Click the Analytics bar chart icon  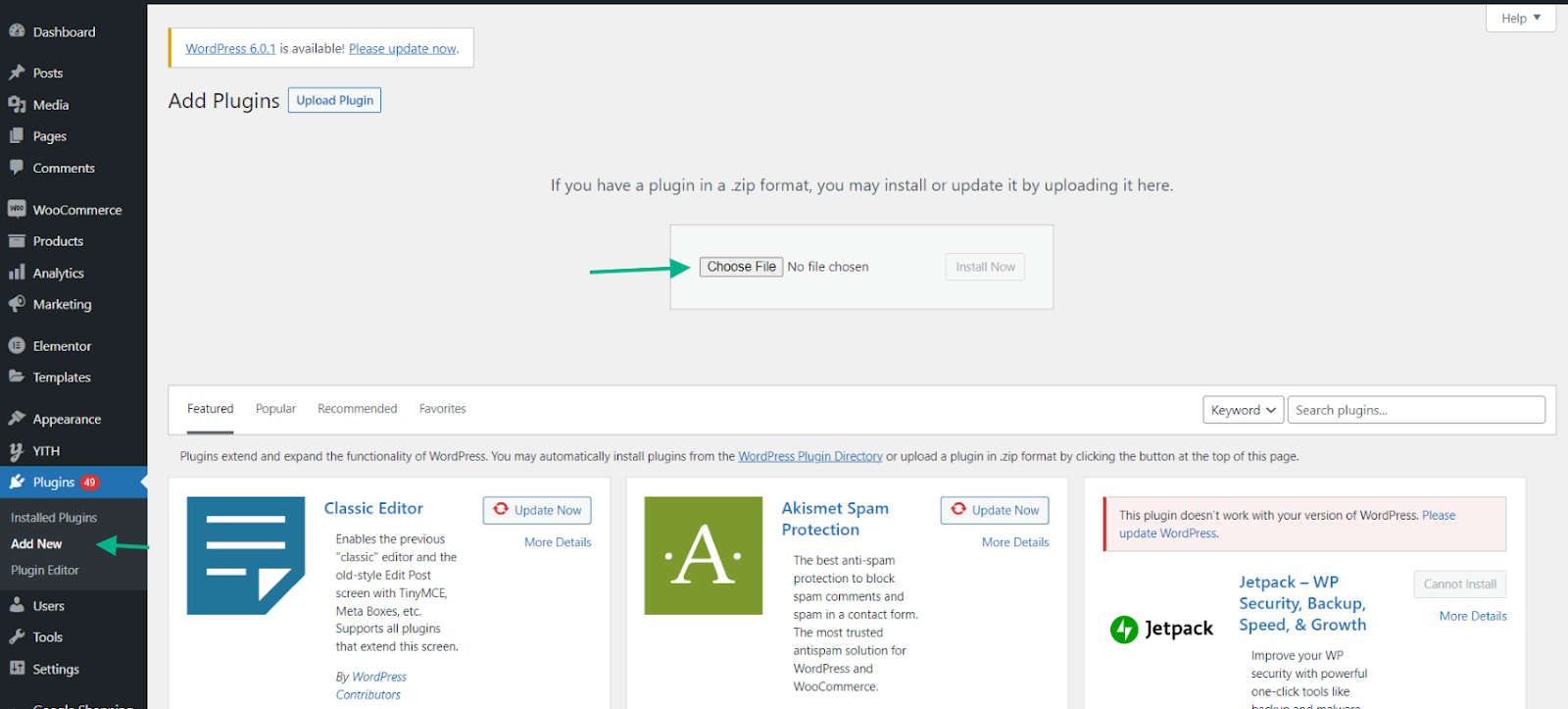pyautogui.click(x=17, y=273)
